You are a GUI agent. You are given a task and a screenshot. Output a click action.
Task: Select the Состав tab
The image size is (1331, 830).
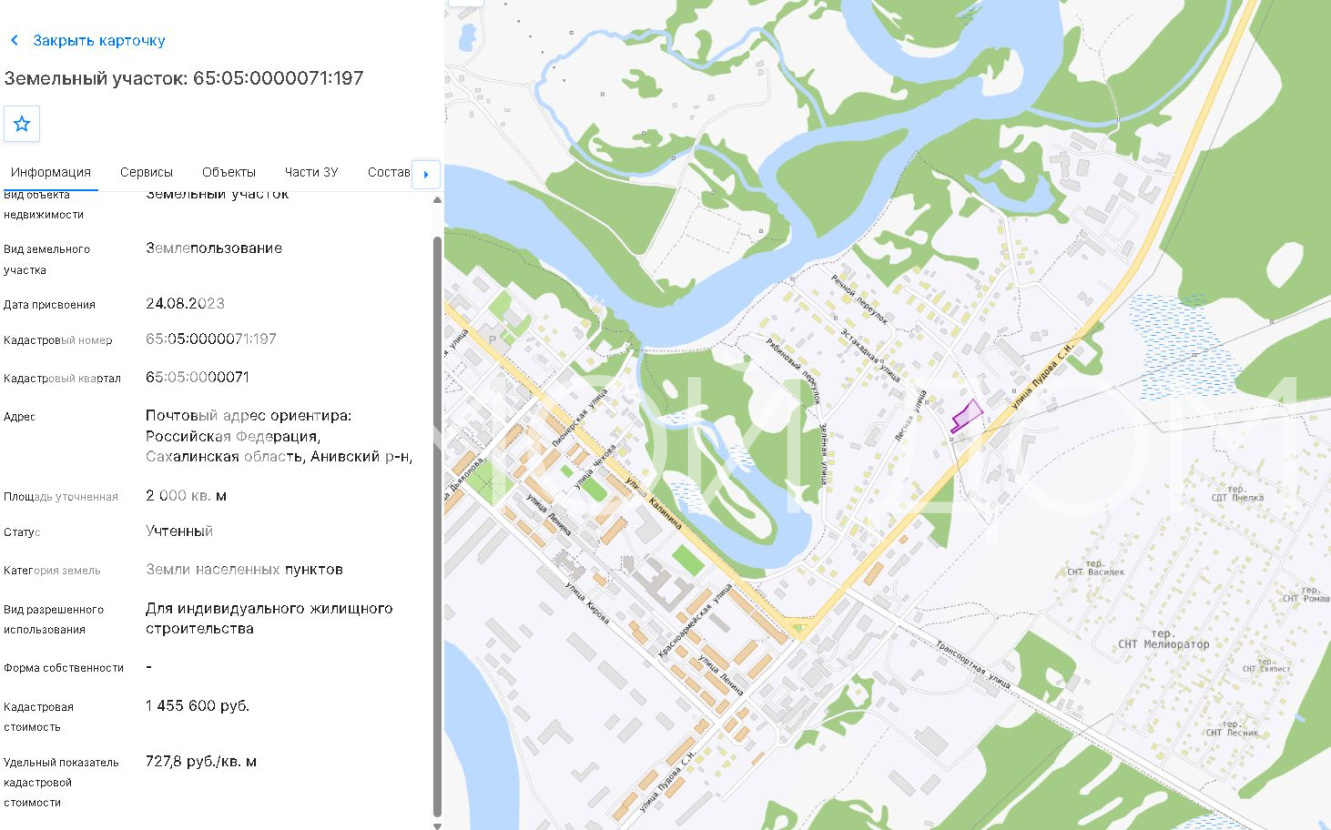(390, 172)
